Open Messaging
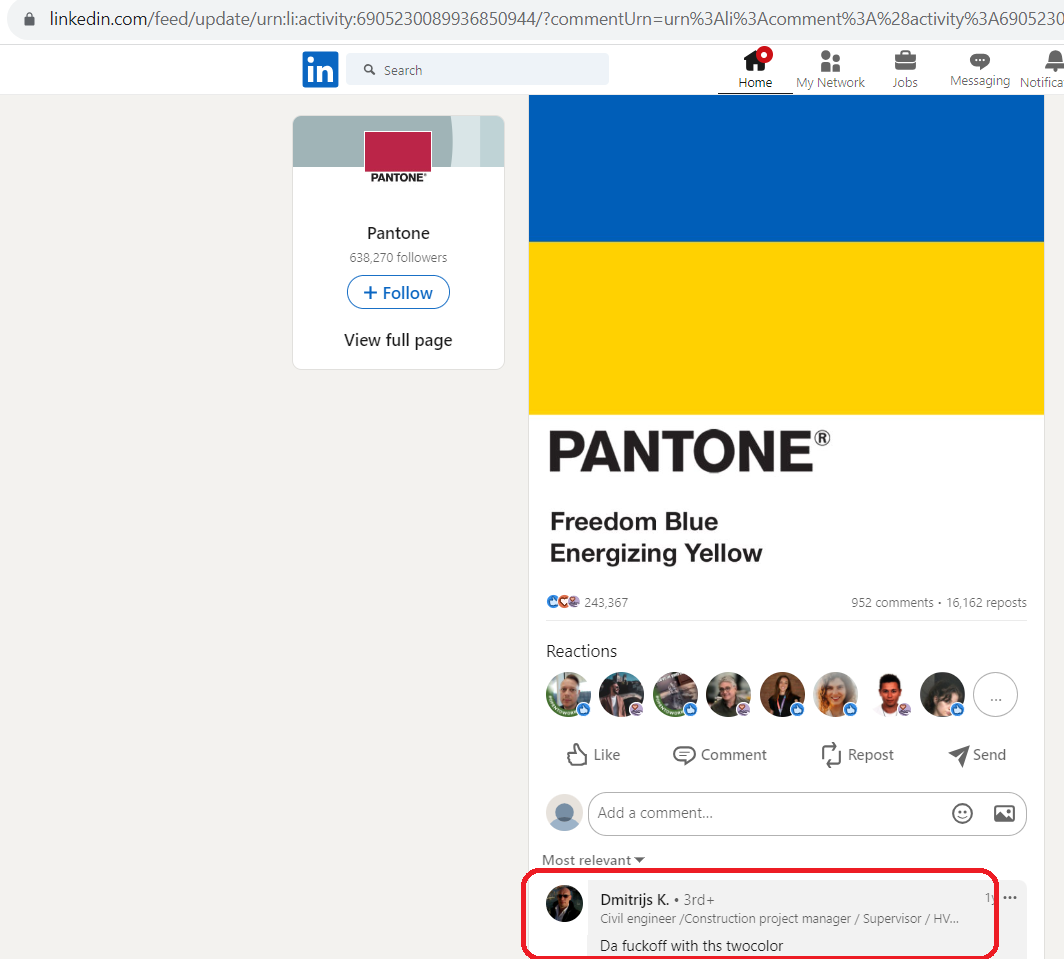Image resolution: width=1064 pixels, height=959 pixels. tap(980, 69)
